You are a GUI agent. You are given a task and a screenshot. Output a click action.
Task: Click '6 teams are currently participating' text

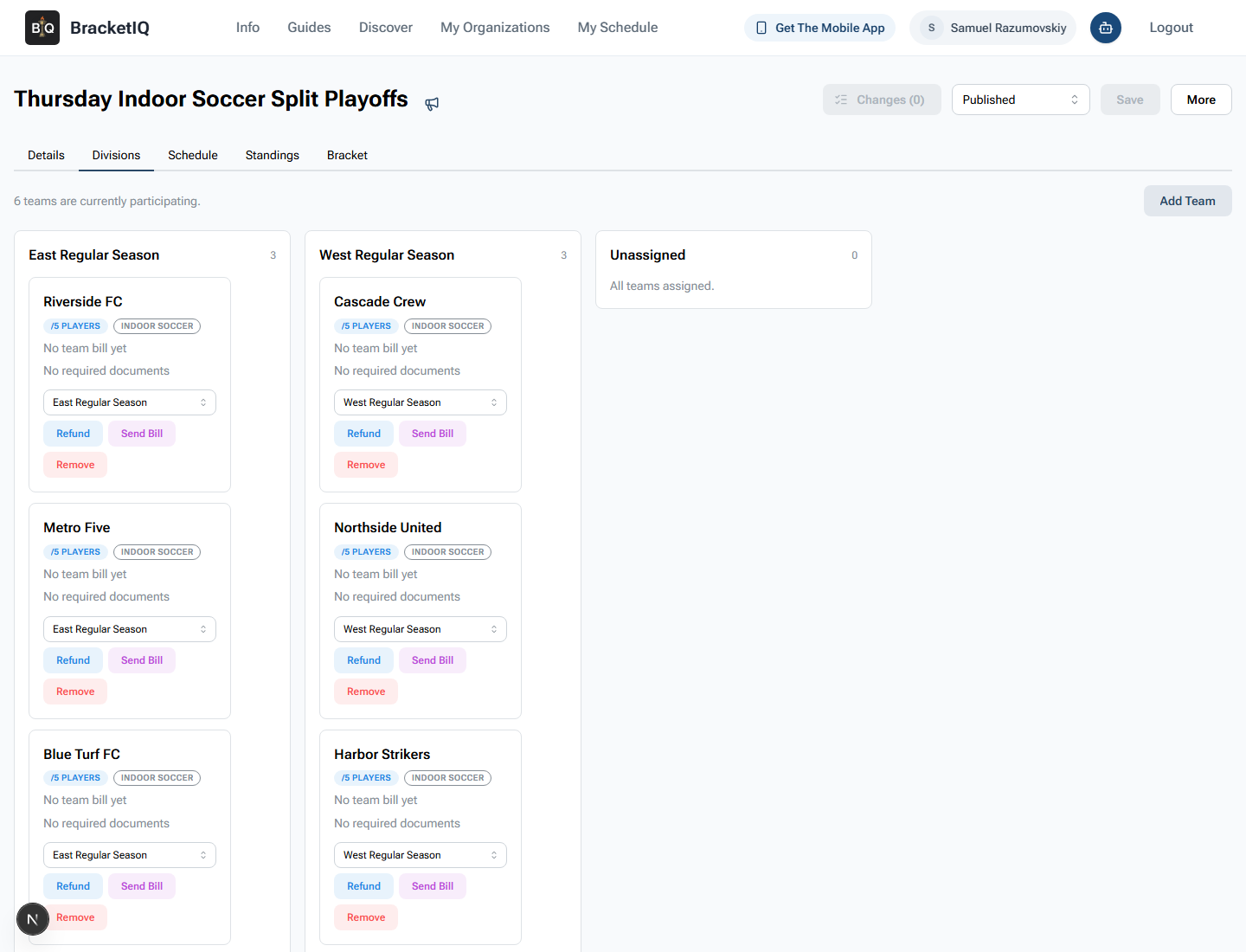(107, 201)
